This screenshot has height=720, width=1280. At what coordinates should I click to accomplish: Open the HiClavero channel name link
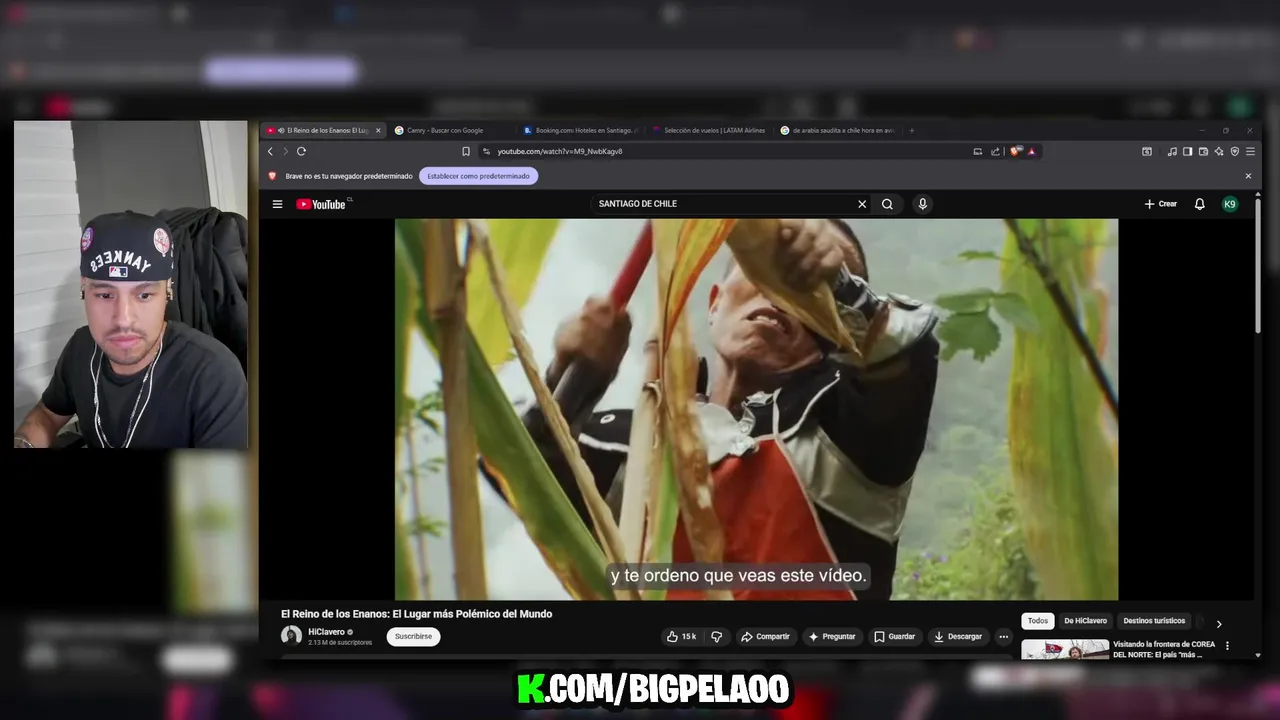tap(326, 632)
